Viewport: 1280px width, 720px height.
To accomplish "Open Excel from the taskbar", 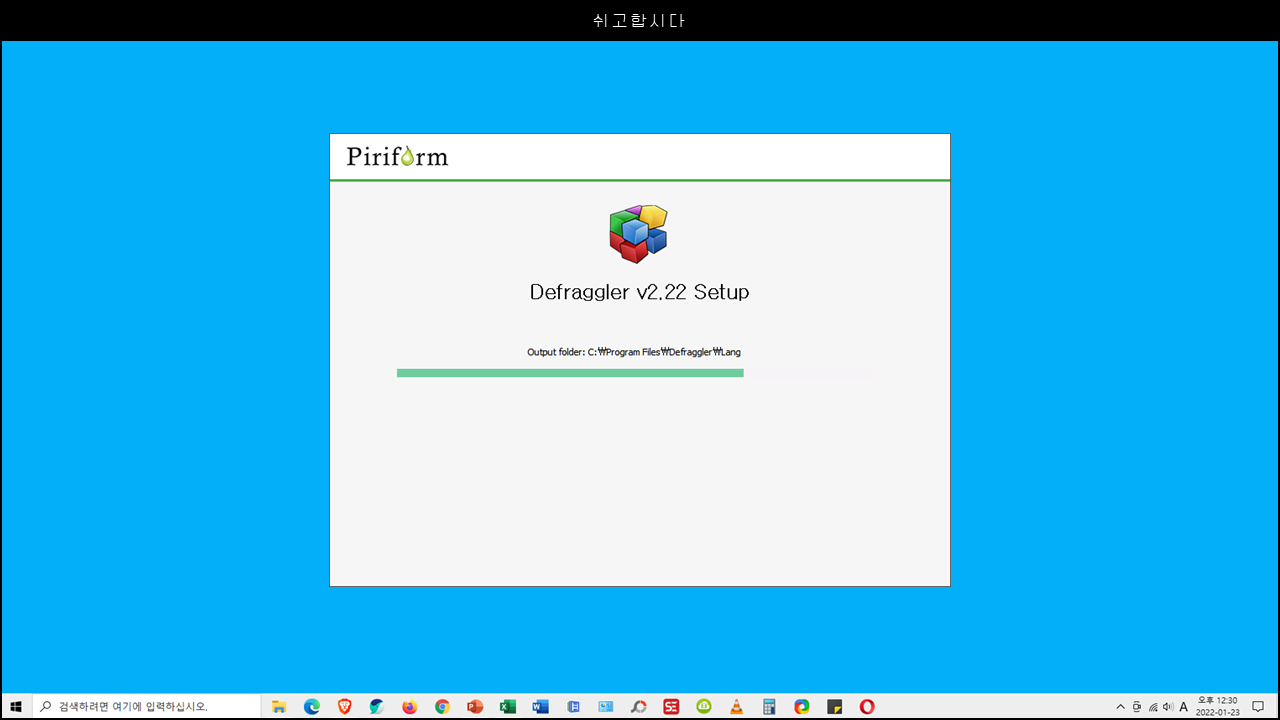I will click(x=507, y=706).
